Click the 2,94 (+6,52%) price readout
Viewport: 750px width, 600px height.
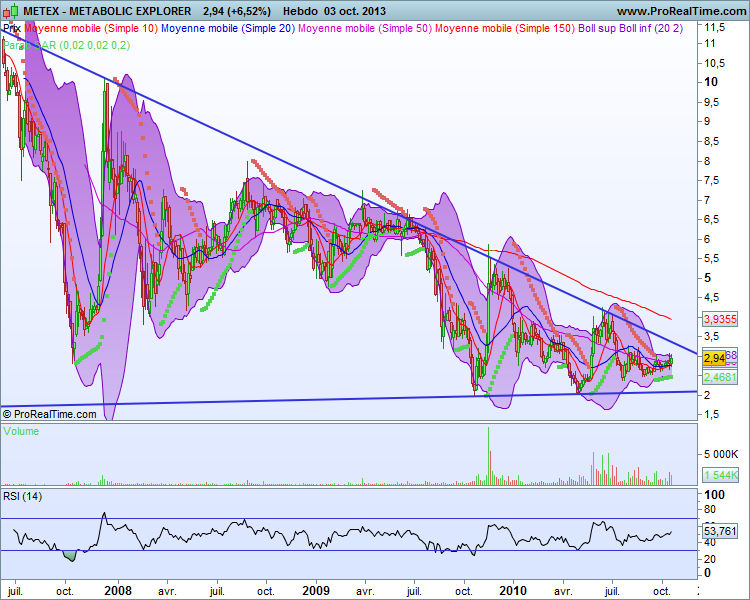[236, 11]
